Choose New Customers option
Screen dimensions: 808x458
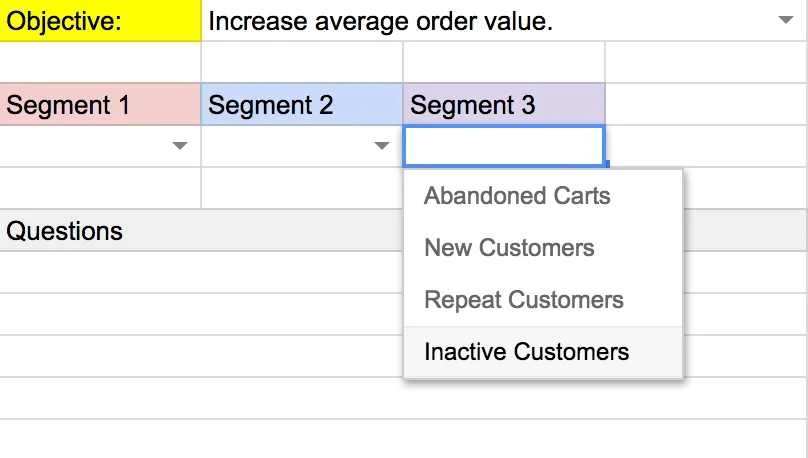[509, 248]
